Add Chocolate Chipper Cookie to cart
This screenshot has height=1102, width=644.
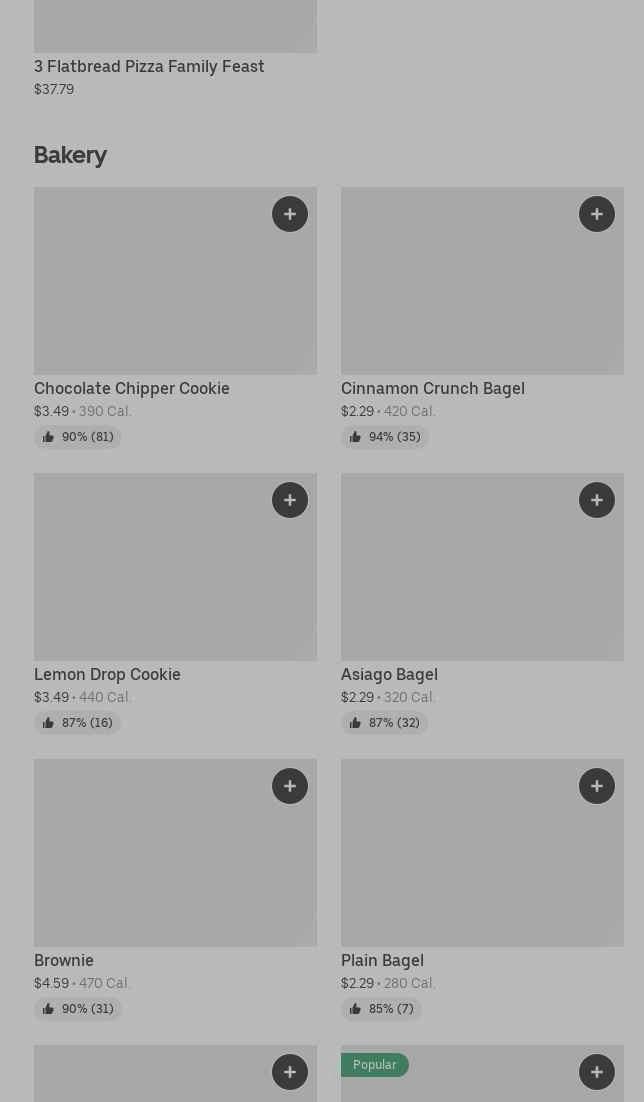(x=290, y=214)
